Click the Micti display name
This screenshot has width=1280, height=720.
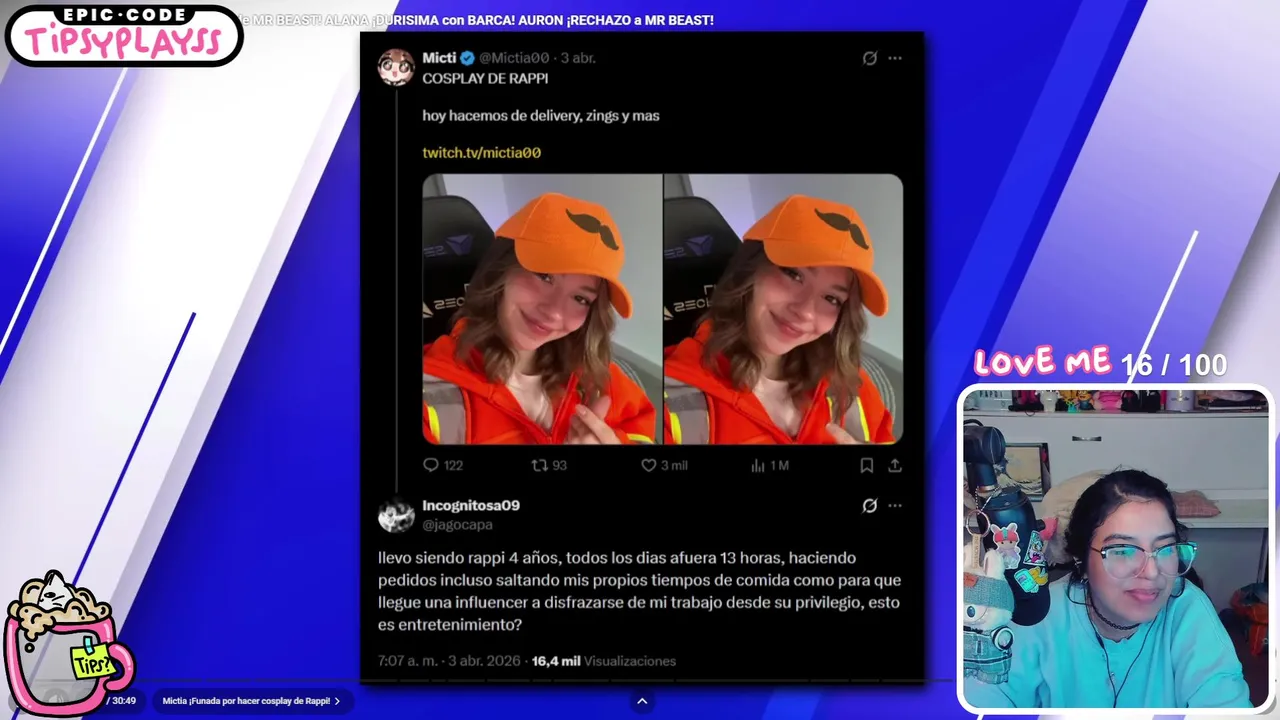coord(439,58)
